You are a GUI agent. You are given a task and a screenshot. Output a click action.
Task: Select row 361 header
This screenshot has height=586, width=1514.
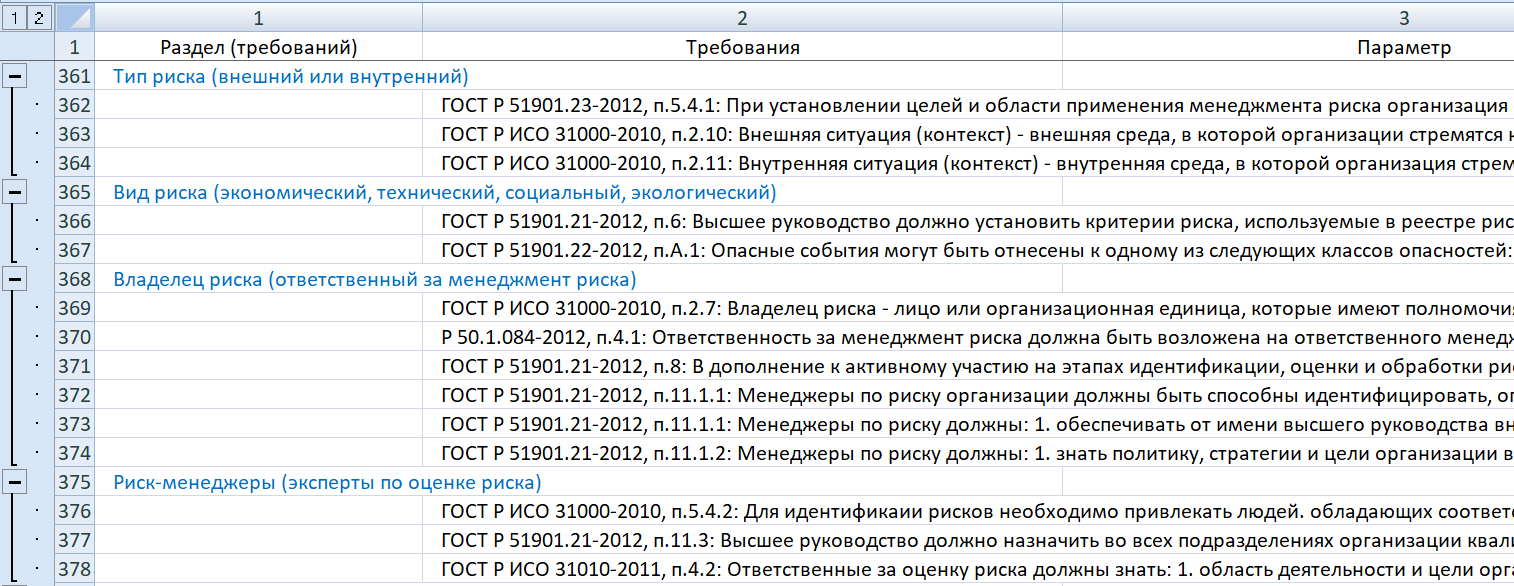pos(75,76)
